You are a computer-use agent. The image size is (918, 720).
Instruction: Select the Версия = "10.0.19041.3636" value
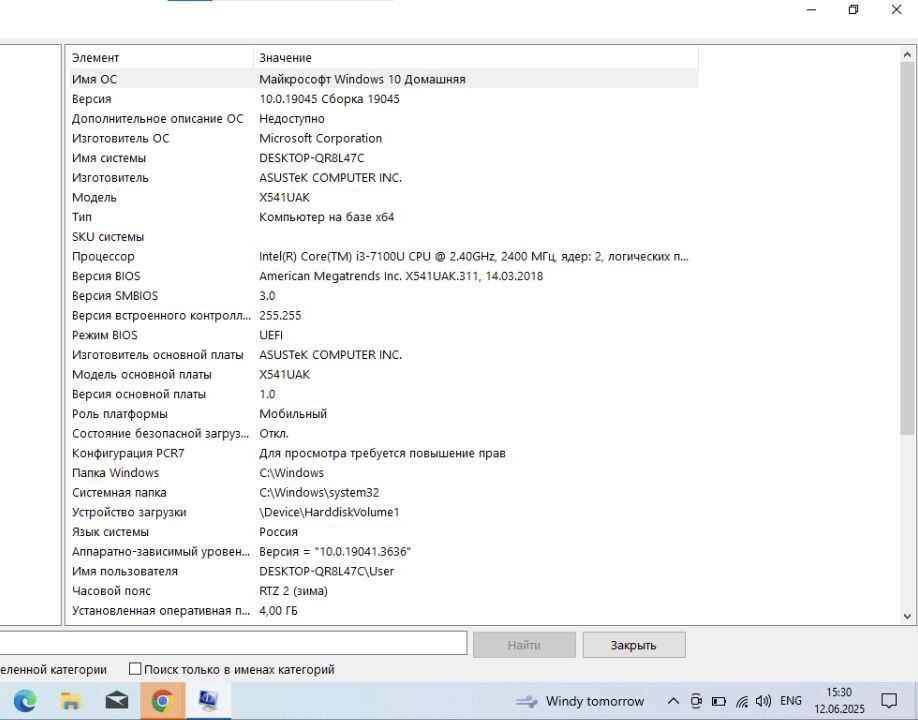[x=335, y=551]
